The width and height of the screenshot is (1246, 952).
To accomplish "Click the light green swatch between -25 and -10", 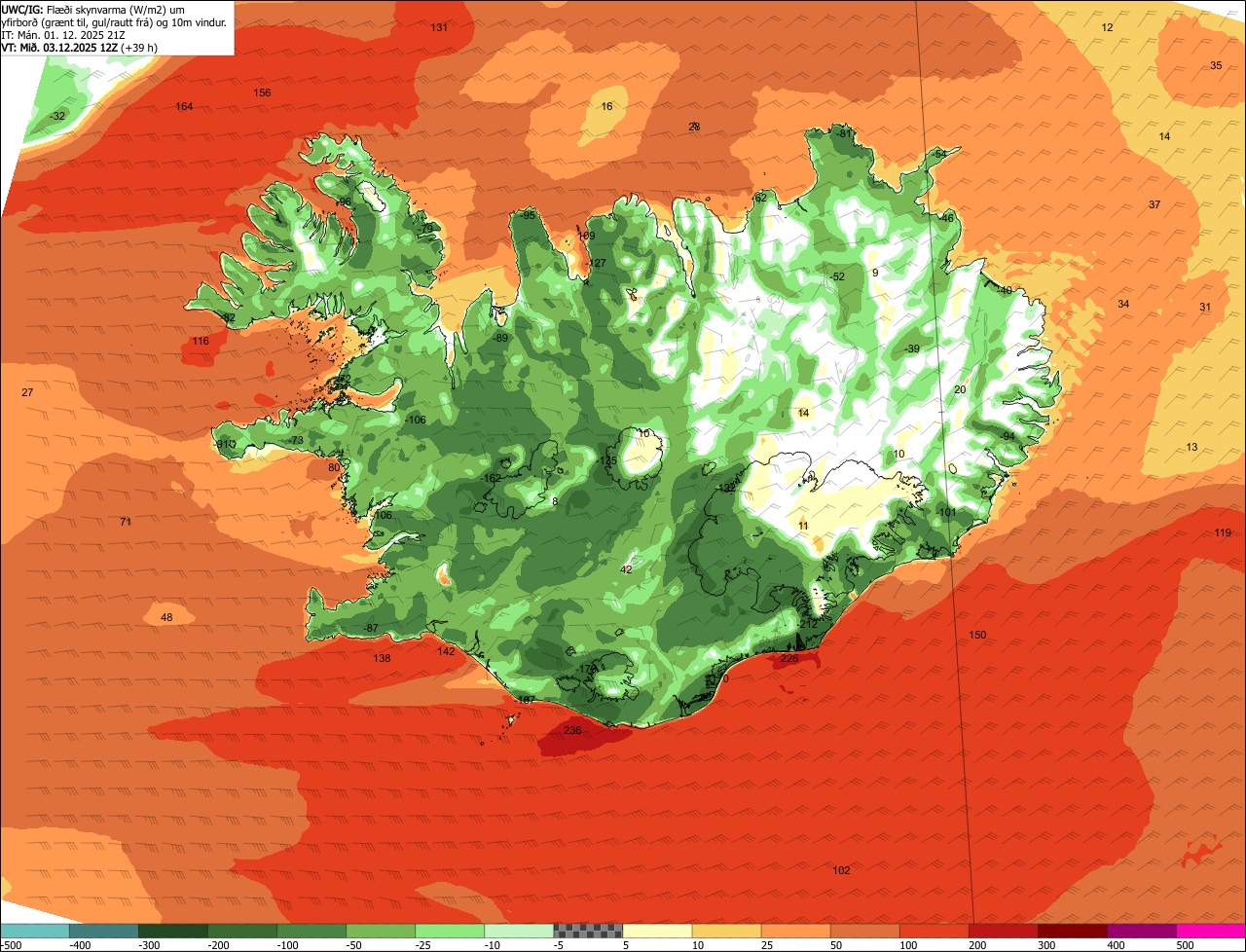I will tap(450, 930).
